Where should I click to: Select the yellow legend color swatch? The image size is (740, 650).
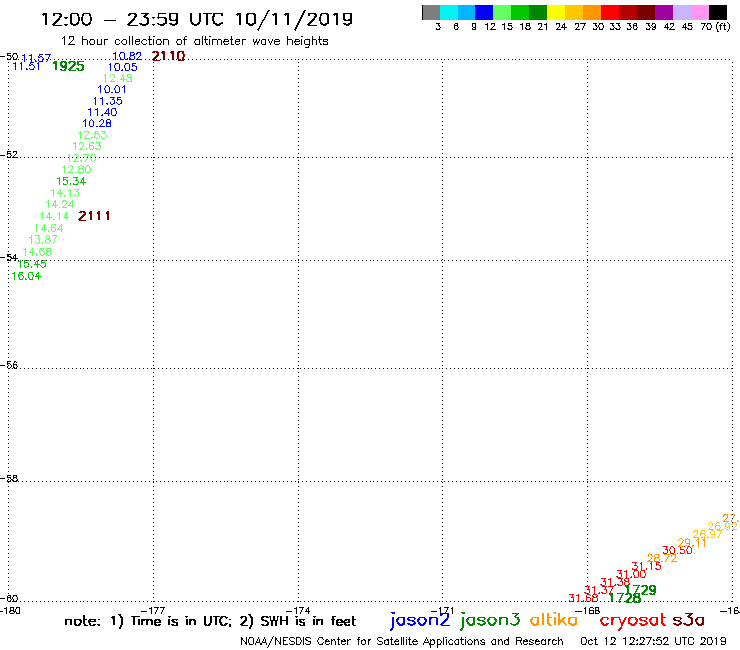pos(556,12)
